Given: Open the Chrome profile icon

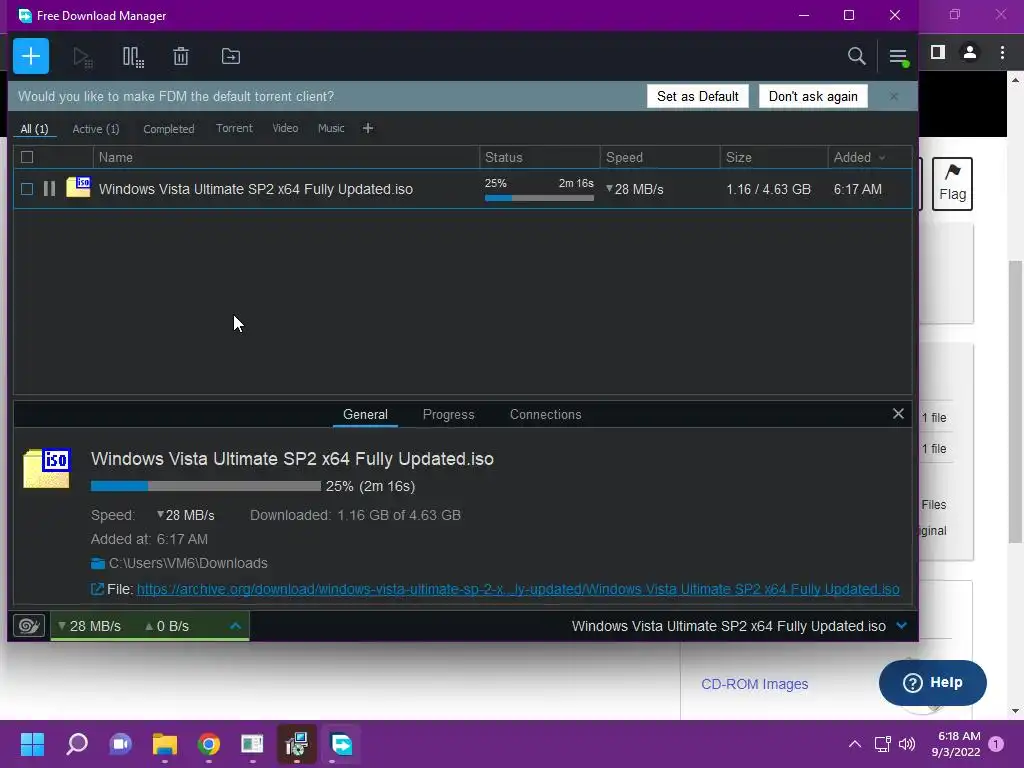Looking at the screenshot, I should (x=970, y=52).
